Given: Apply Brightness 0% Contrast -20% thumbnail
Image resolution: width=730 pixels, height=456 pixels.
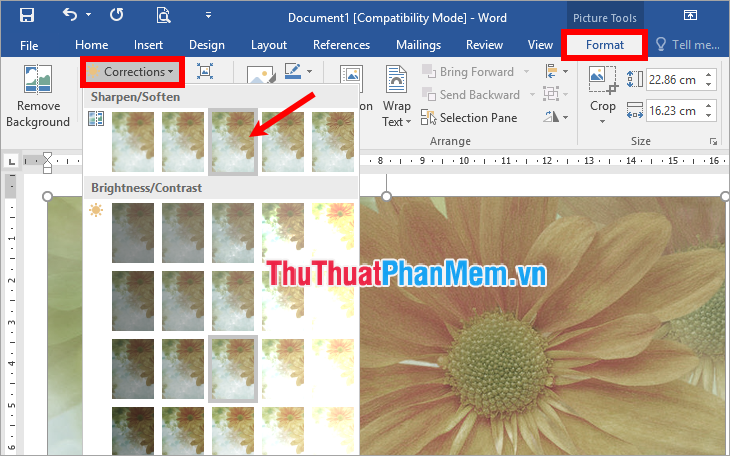Looking at the screenshot, I should pos(233,301).
